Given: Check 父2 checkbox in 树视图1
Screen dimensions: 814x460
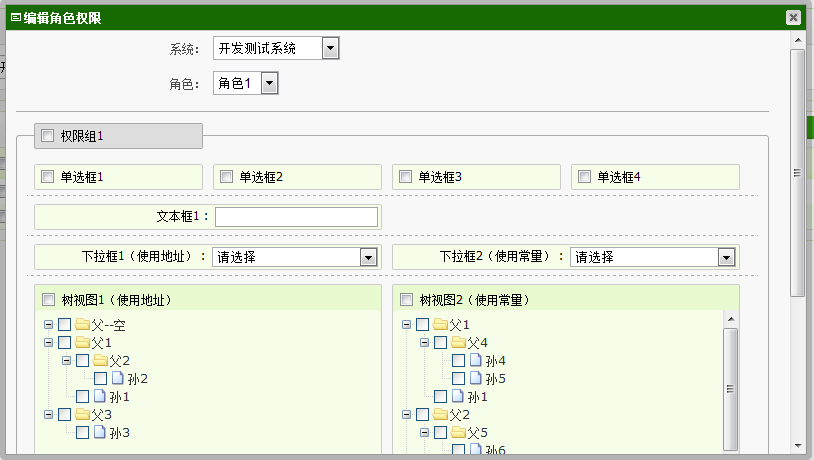Looking at the screenshot, I should pos(83,360).
